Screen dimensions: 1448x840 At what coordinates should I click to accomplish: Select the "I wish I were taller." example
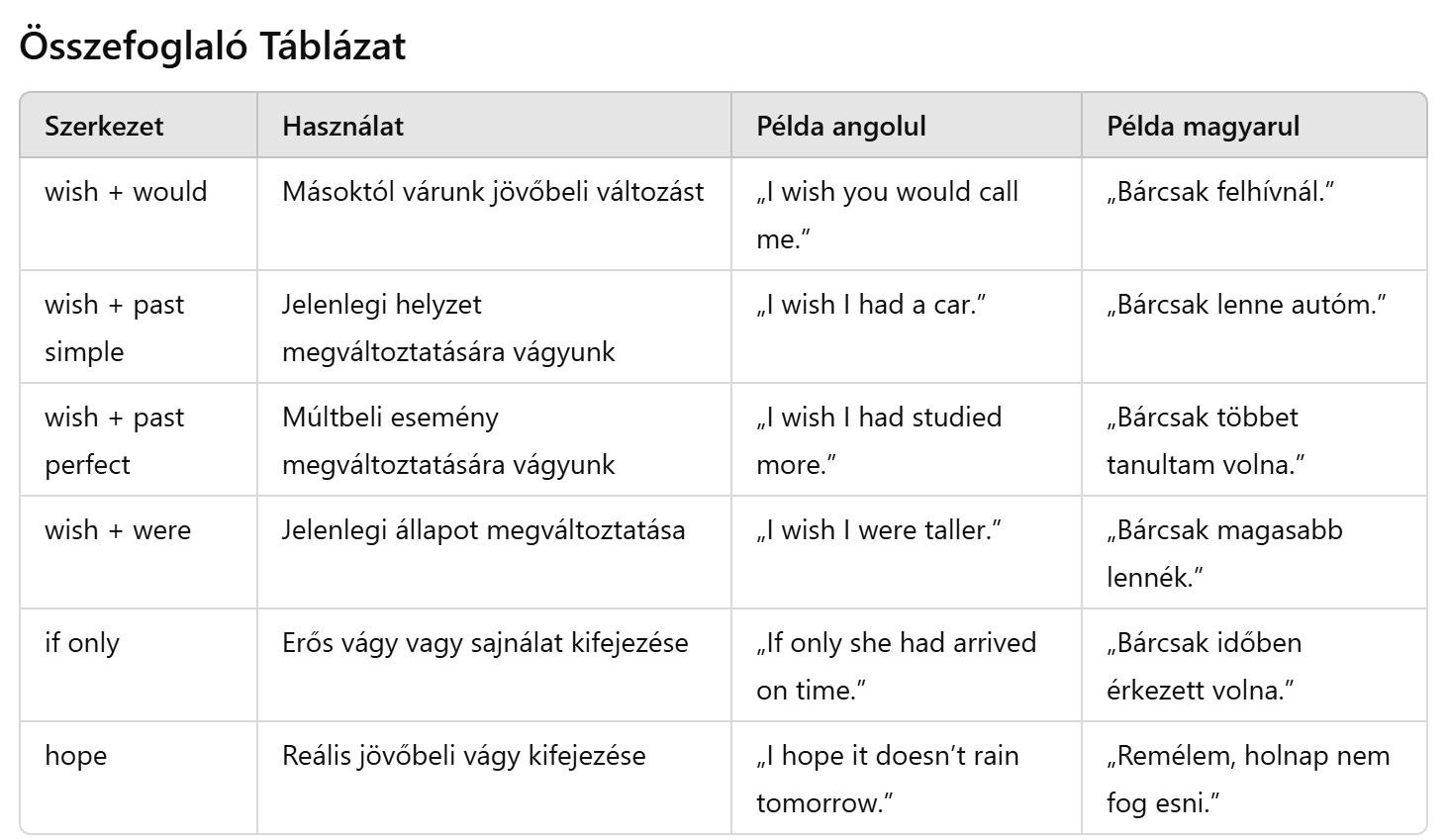point(879,530)
